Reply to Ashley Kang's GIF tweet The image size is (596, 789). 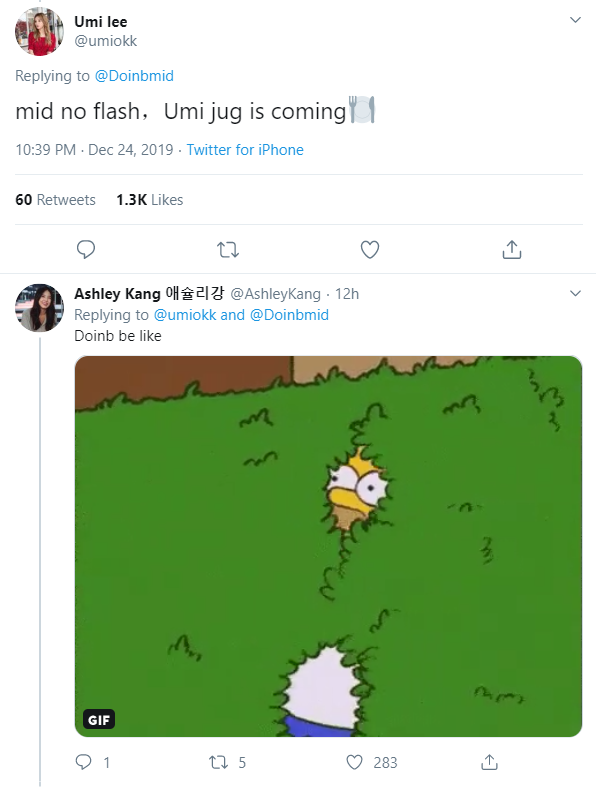(84, 762)
